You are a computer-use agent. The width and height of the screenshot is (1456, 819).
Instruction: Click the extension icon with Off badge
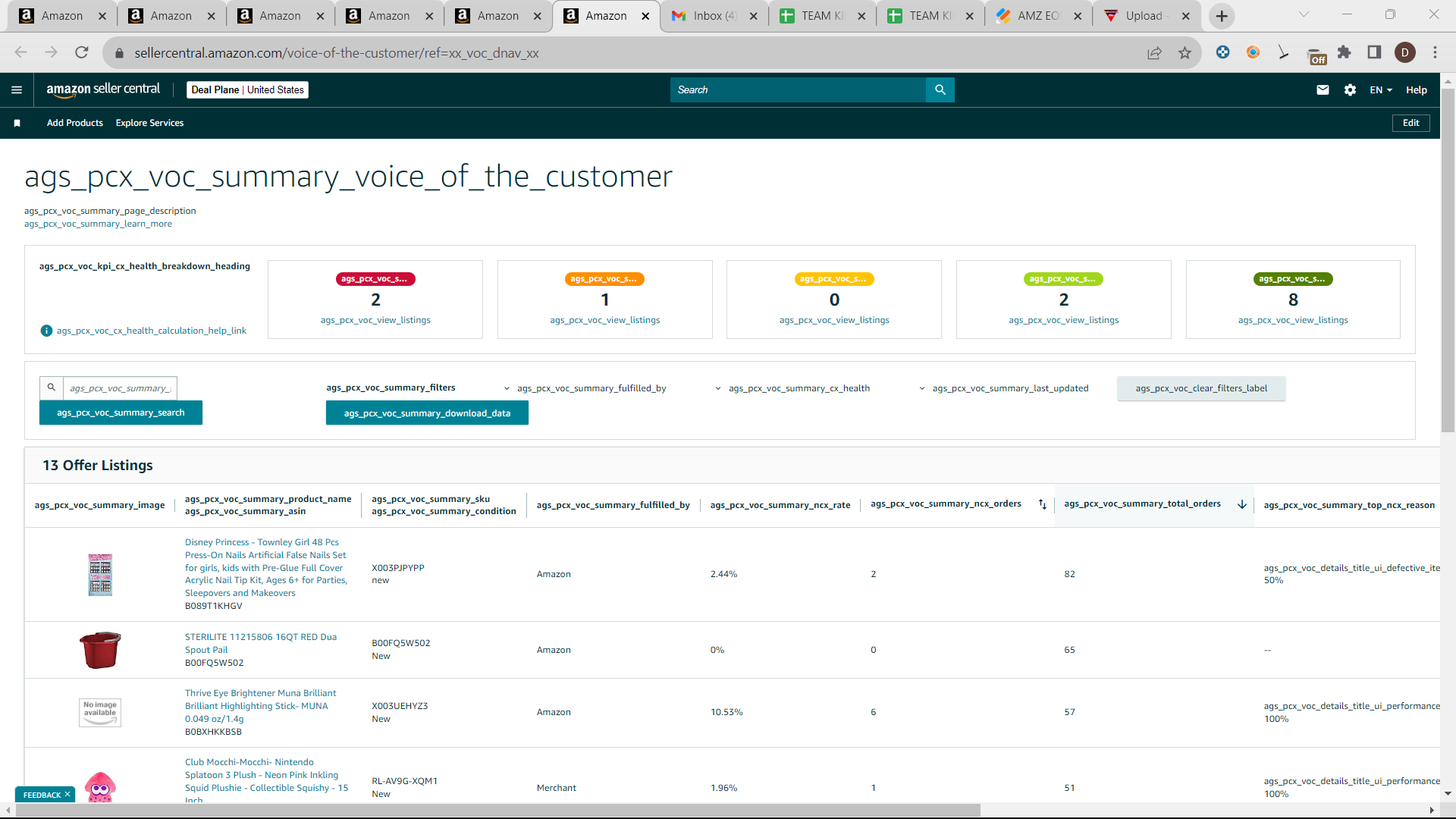point(1316,55)
